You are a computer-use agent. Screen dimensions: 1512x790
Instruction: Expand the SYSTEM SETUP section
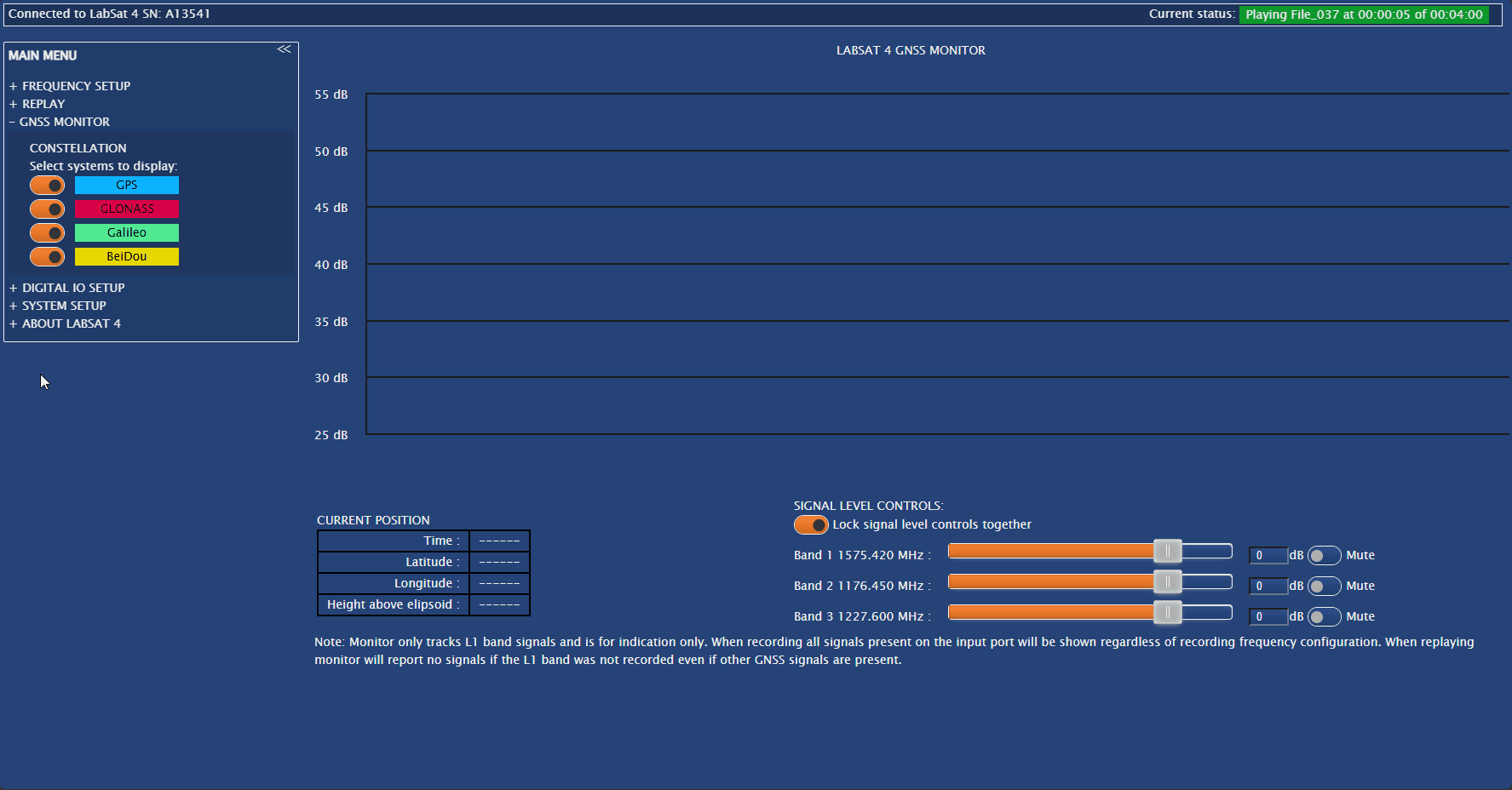point(58,306)
